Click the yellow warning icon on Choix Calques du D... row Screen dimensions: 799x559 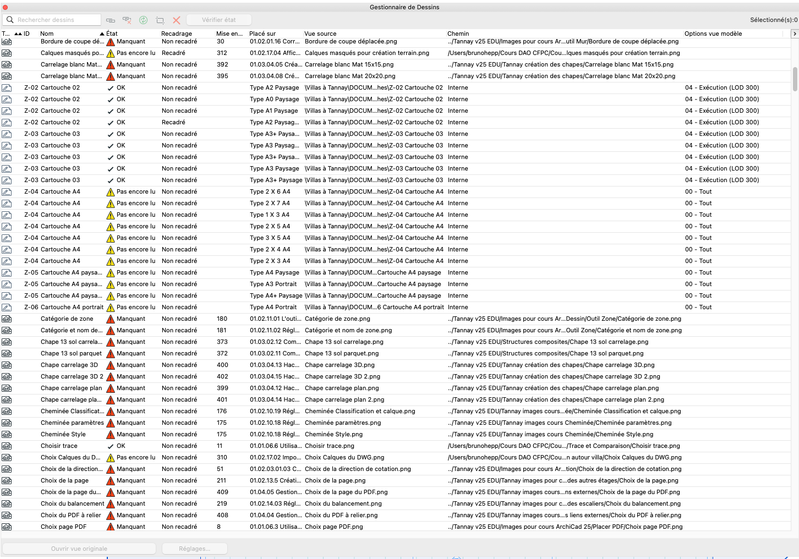pos(110,458)
